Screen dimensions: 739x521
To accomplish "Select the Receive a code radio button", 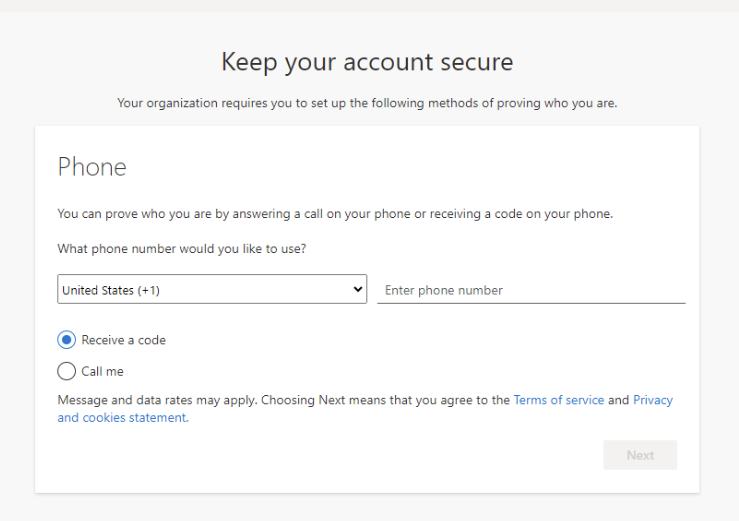I will [x=67, y=340].
